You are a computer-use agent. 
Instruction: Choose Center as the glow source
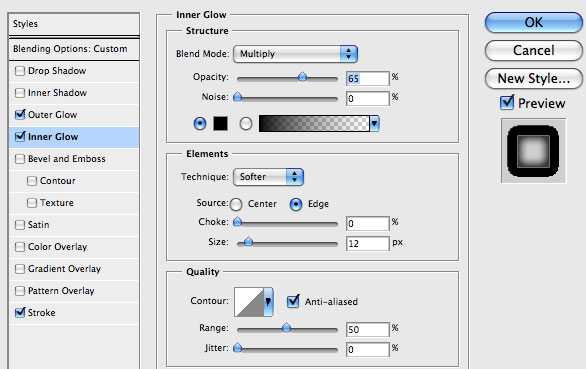236,204
